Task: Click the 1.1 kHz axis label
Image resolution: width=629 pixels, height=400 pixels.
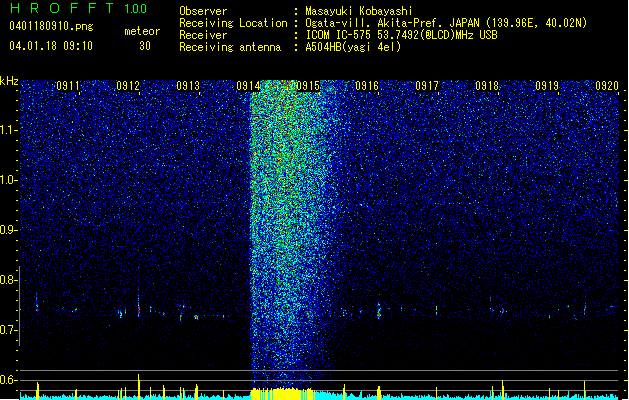Action: (9, 130)
